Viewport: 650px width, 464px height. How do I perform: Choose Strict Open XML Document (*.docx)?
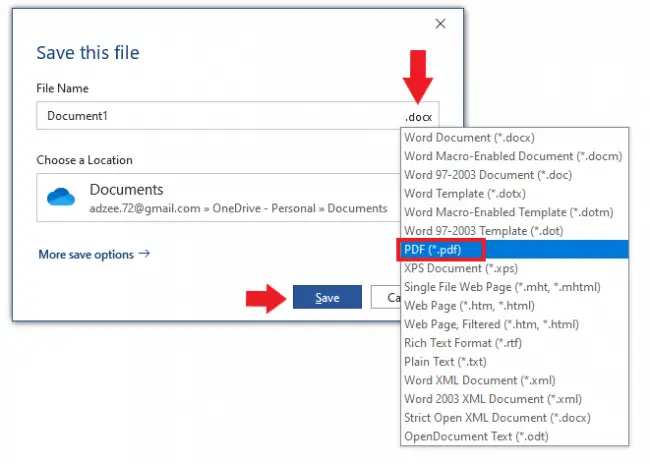(x=514, y=418)
